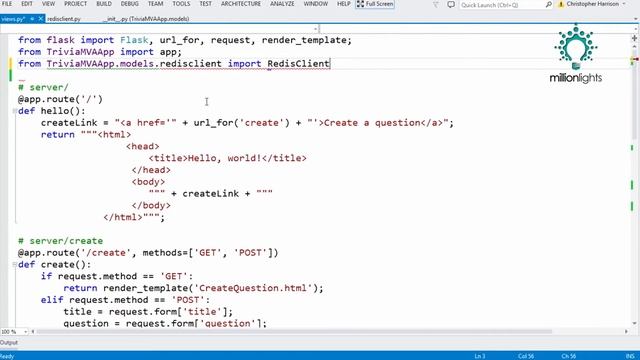Collapse the hello() function outline

click(x=15, y=111)
